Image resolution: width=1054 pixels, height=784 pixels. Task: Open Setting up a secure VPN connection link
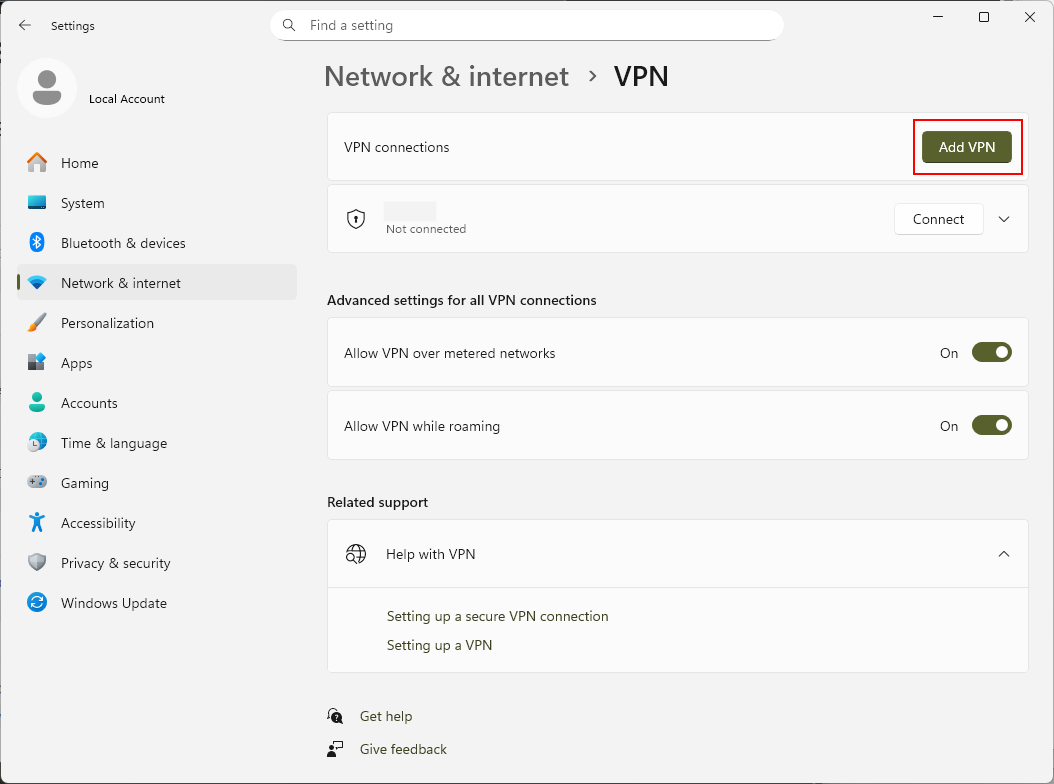497,616
